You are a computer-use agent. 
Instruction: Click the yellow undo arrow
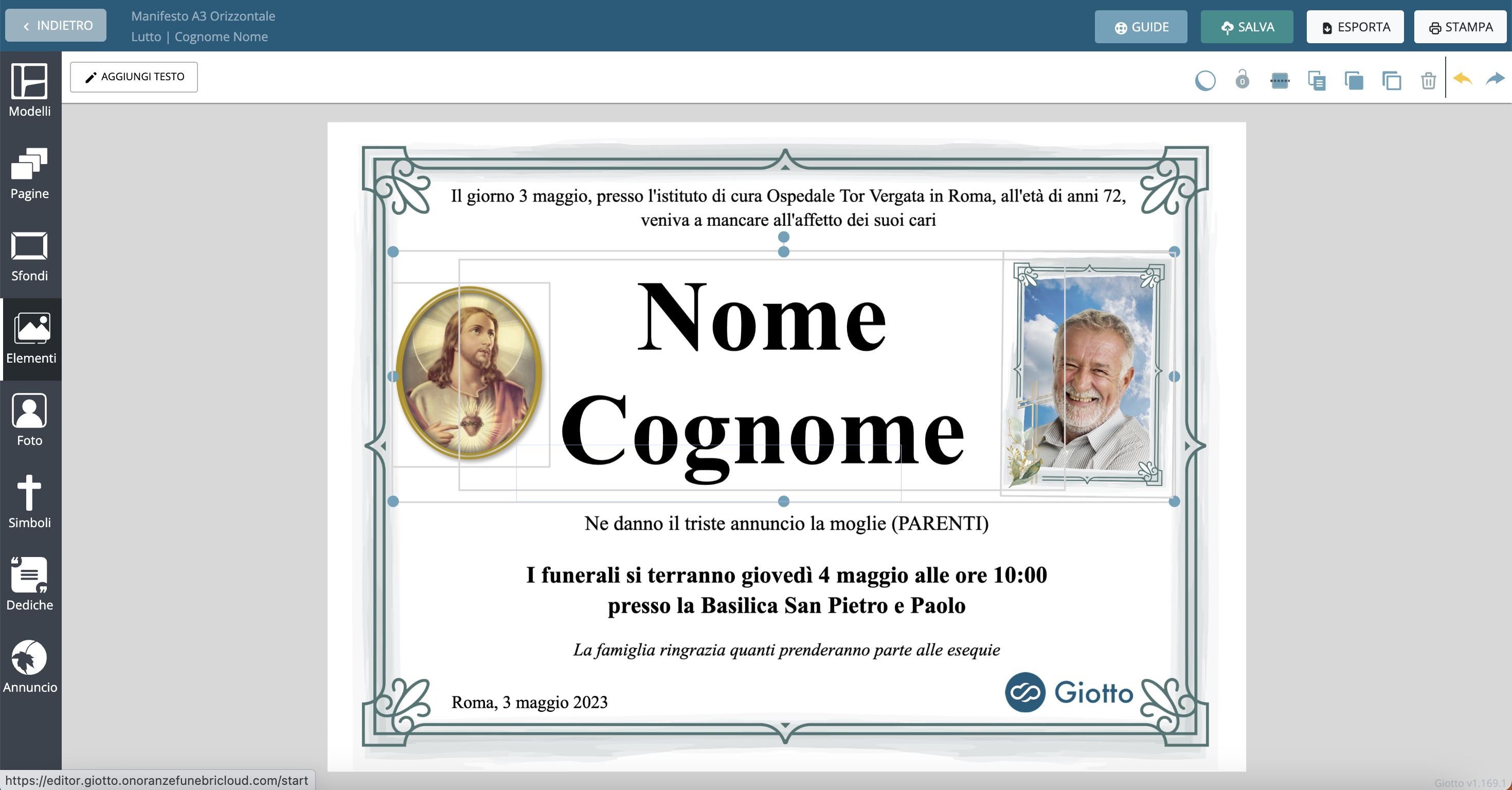pos(1462,79)
